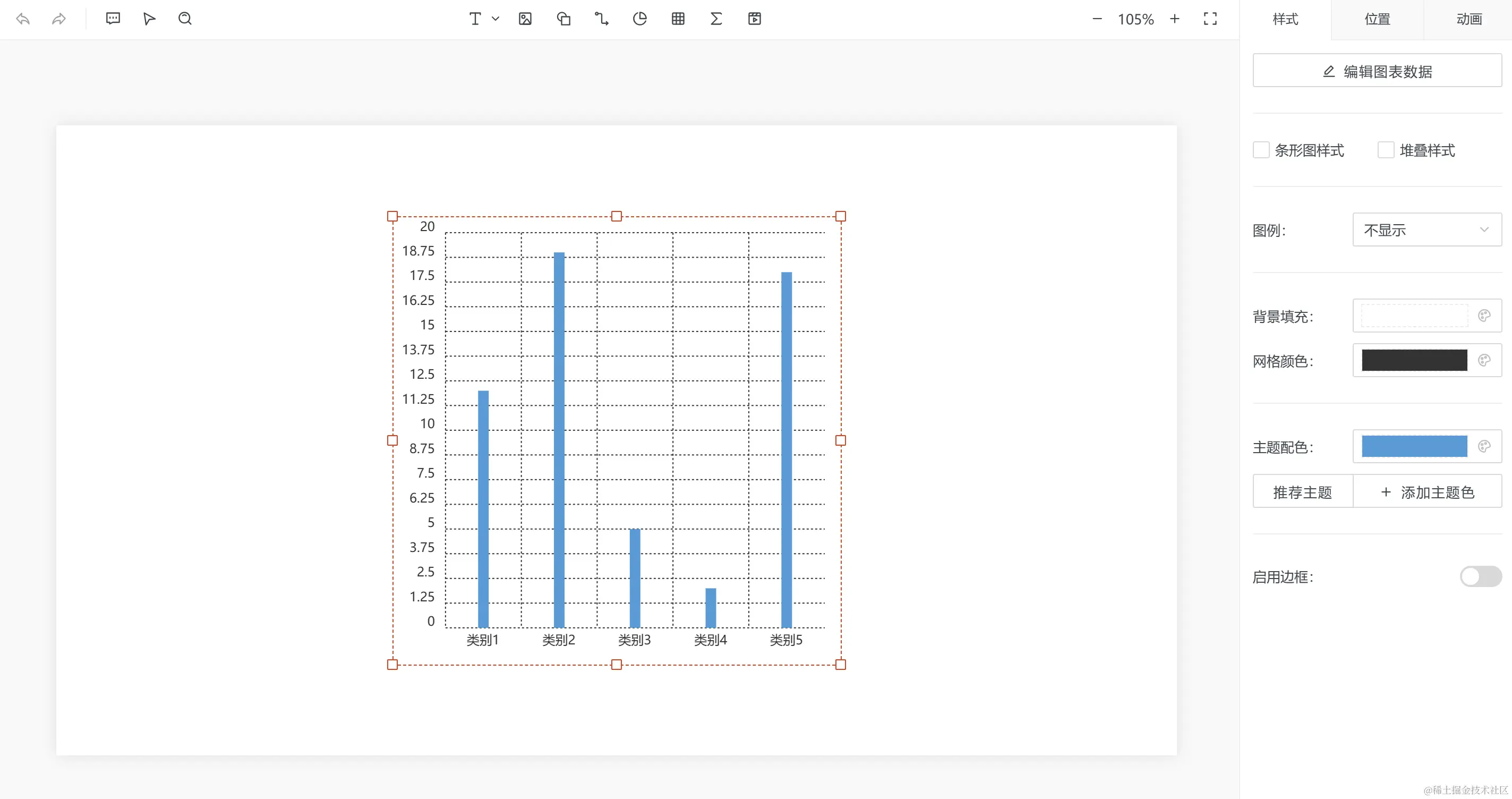
Task: Expand the text box type dropdown arrow
Action: [x=496, y=19]
